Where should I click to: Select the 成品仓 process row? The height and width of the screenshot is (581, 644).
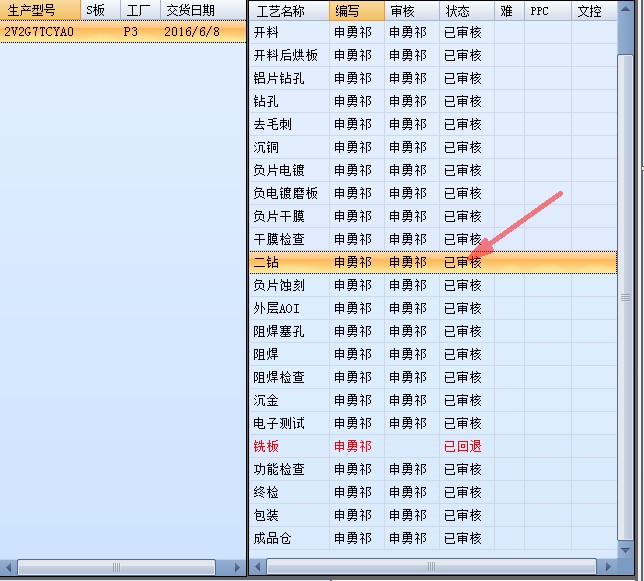433,538
